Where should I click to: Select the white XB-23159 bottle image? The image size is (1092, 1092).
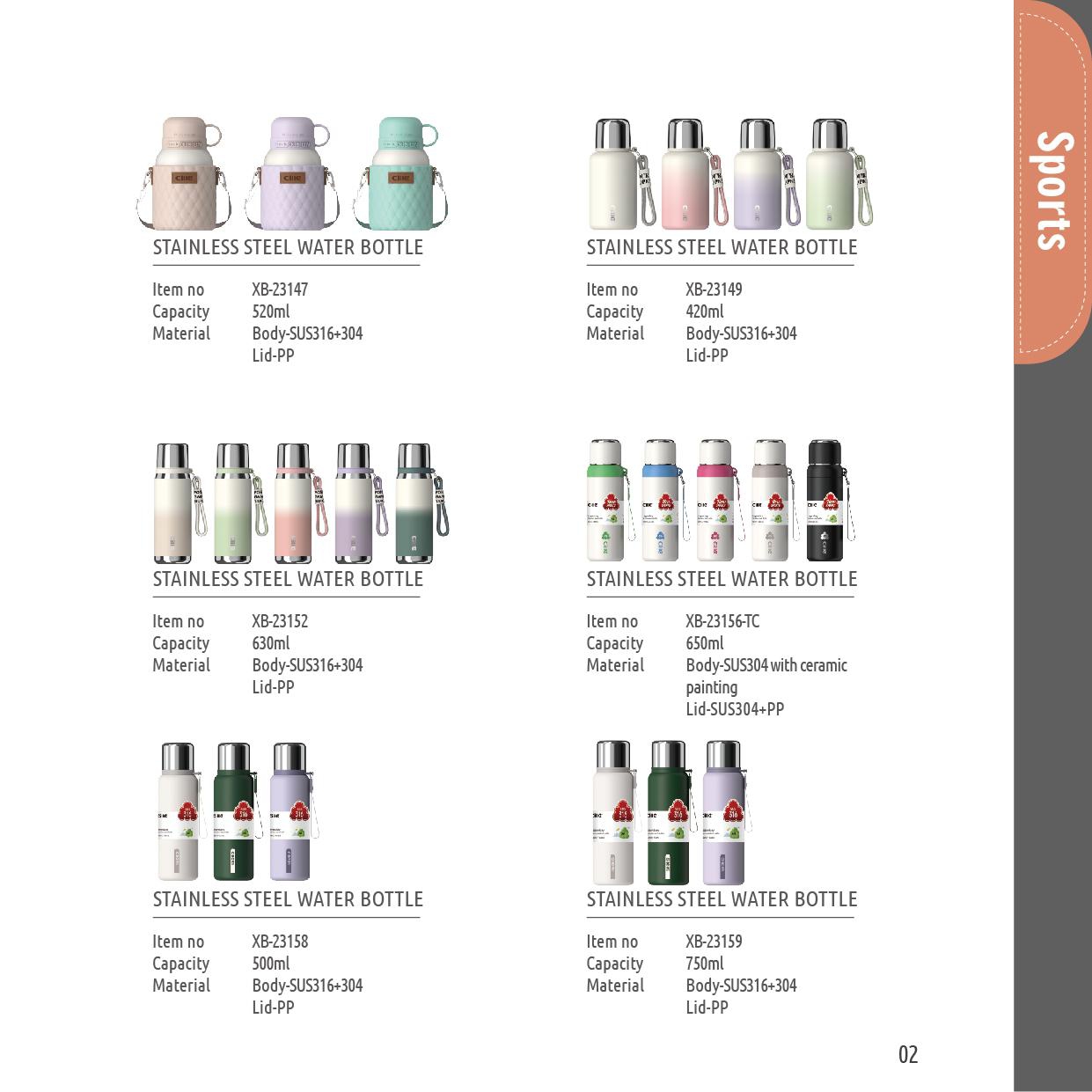tap(615, 812)
